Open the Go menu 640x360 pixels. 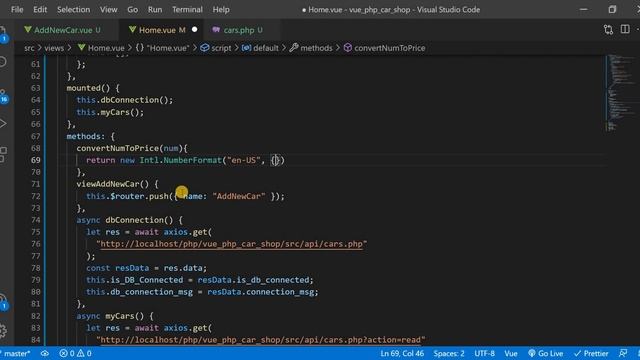tap(133, 9)
